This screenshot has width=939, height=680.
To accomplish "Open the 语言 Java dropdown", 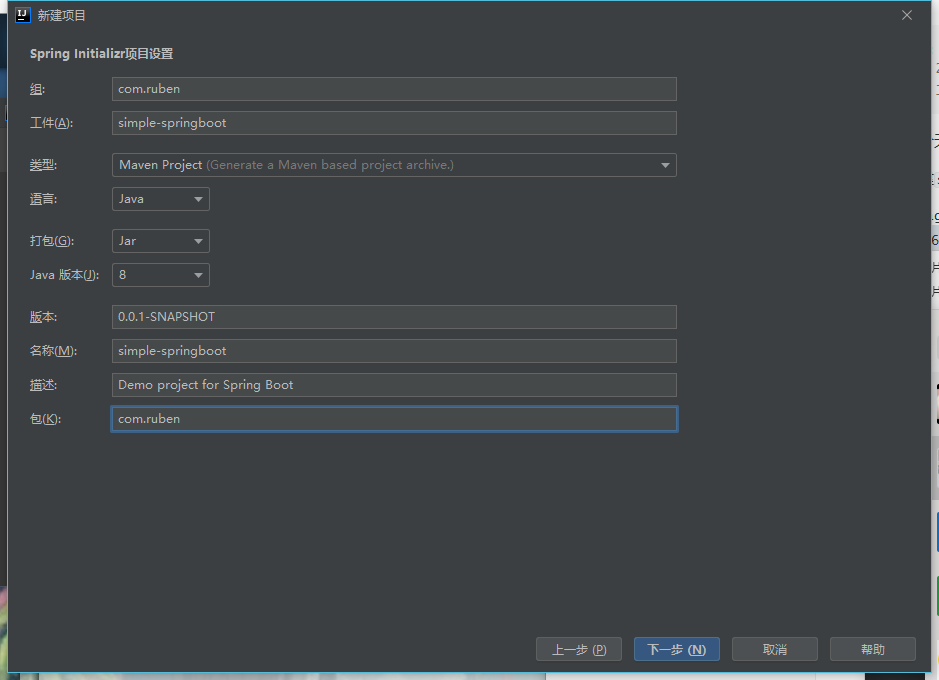I will [160, 199].
